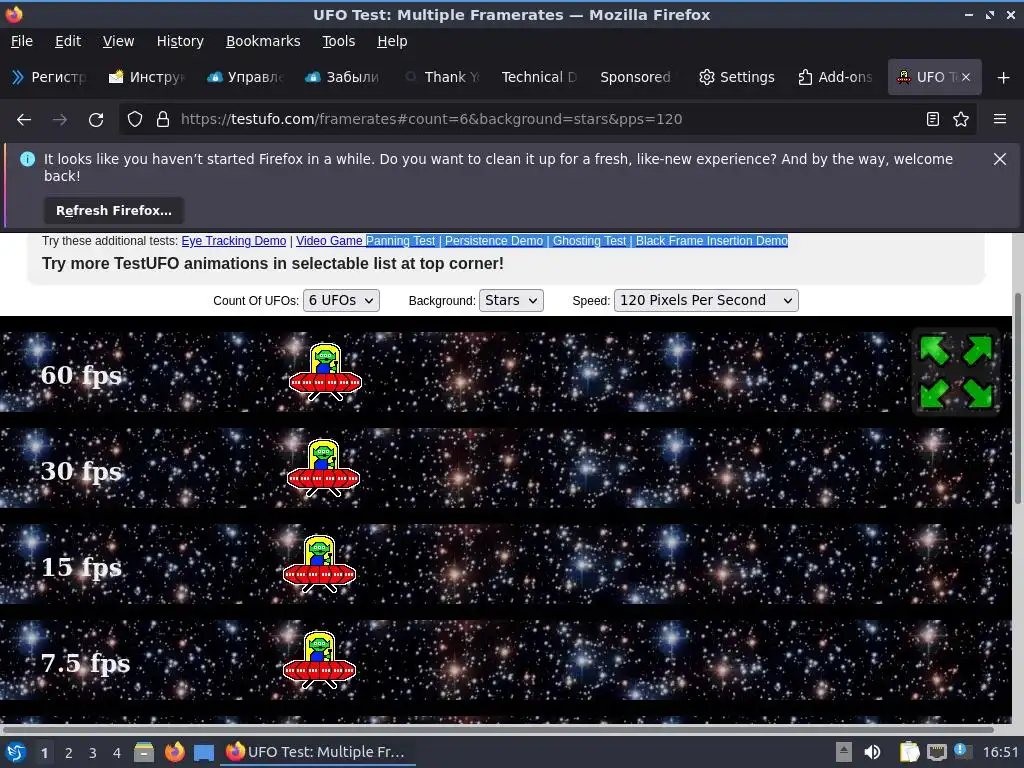This screenshot has height=768, width=1024.
Task: Open a new tab with the plus icon
Action: tap(1004, 78)
